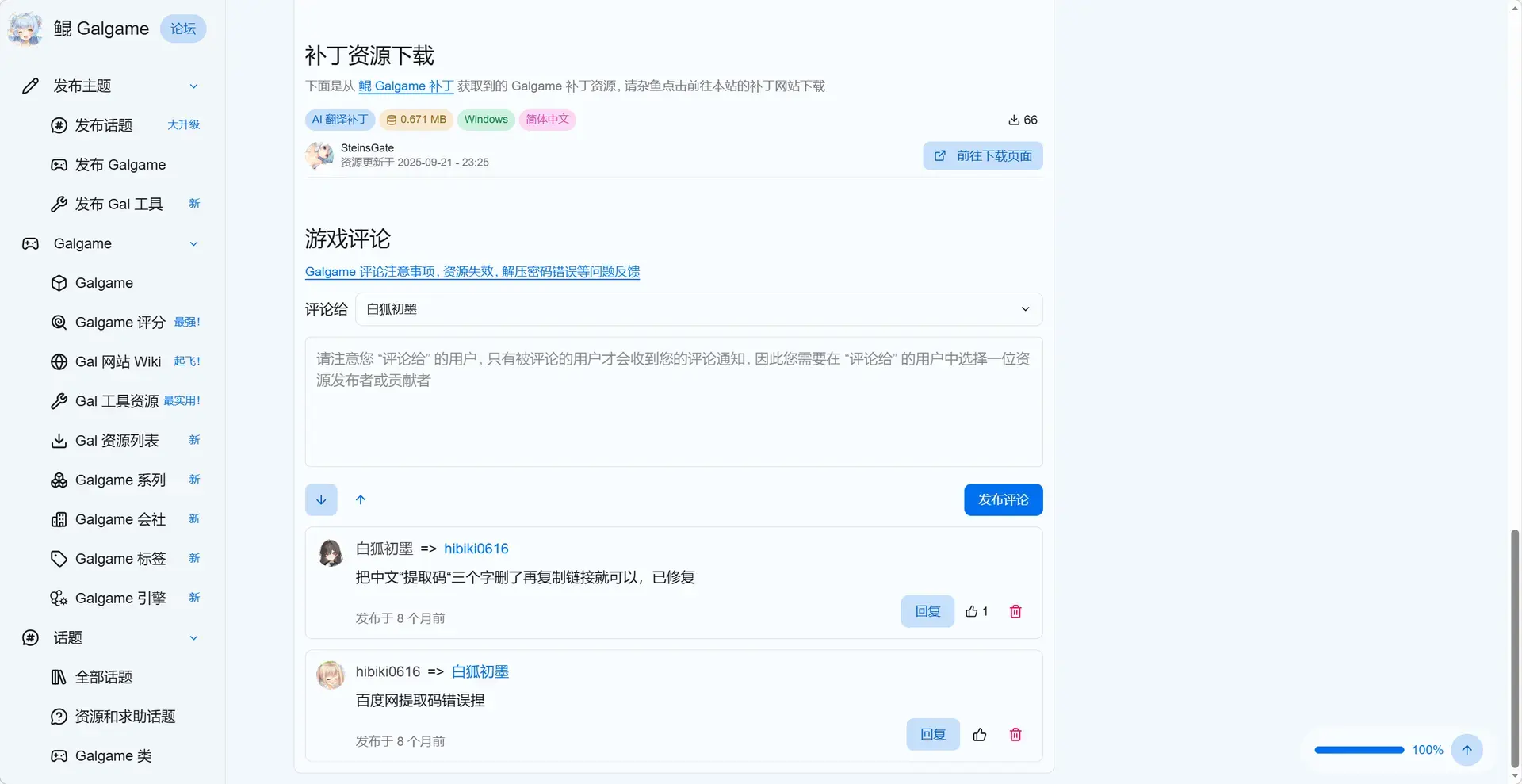Viewport: 1522px width, 784px height.
Task: Click the 0.671 MB size tag
Action: (416, 120)
